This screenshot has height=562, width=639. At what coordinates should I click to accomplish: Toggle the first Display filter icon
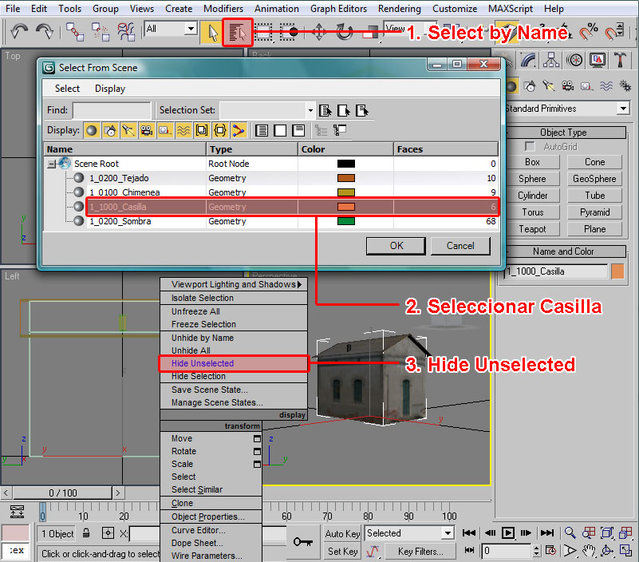click(91, 130)
